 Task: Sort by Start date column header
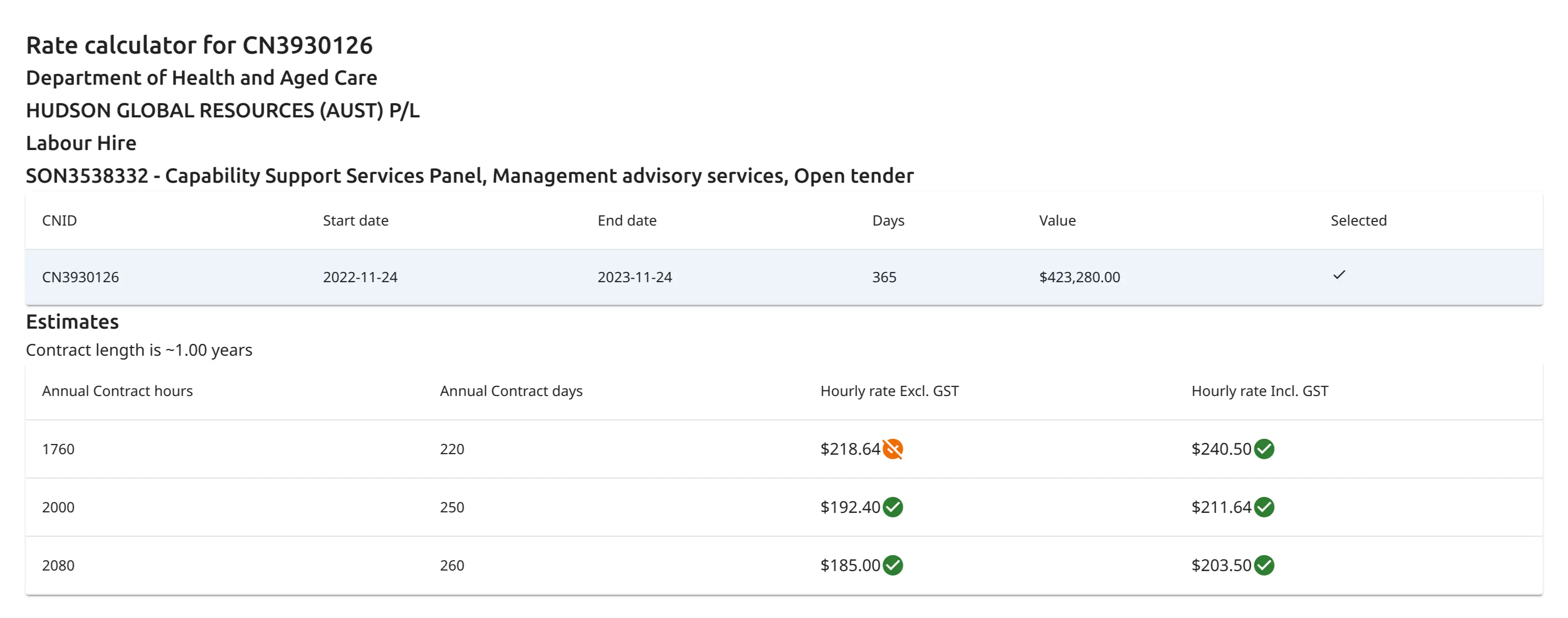click(x=356, y=220)
